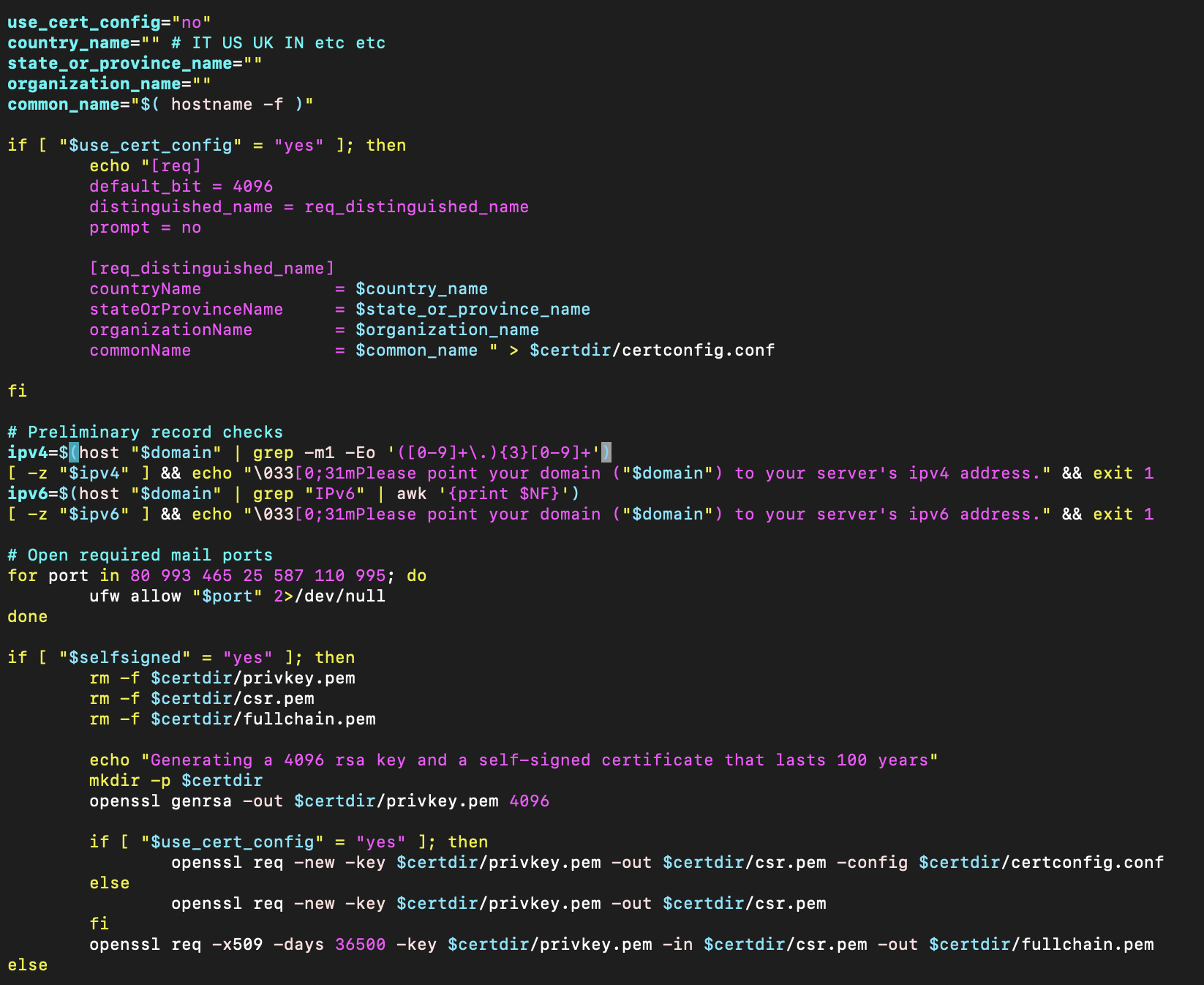Click the final "else" keyword at bottom
Image resolution: width=1204 pixels, height=985 pixels.
(28, 965)
